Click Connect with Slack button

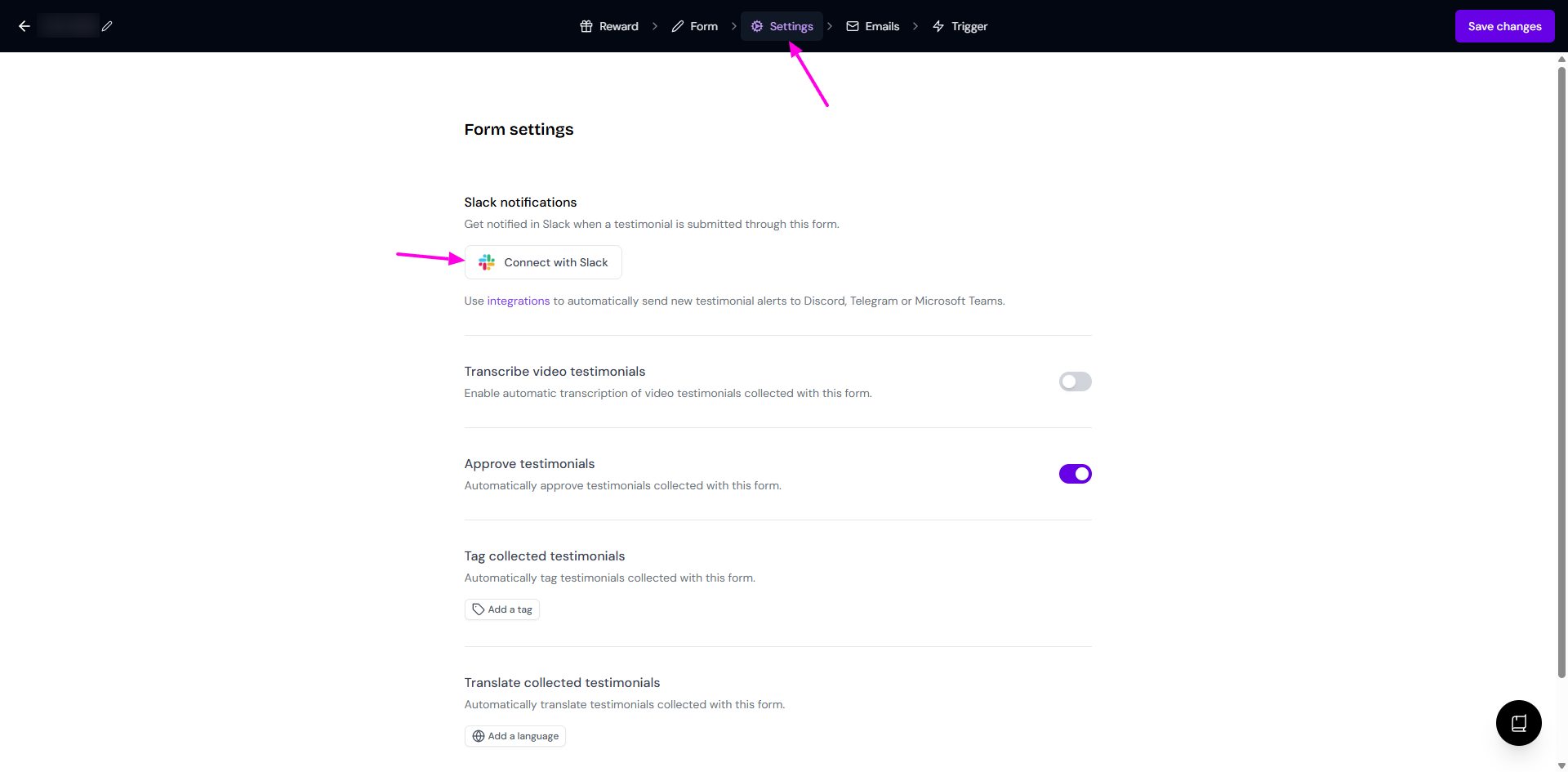coord(543,262)
